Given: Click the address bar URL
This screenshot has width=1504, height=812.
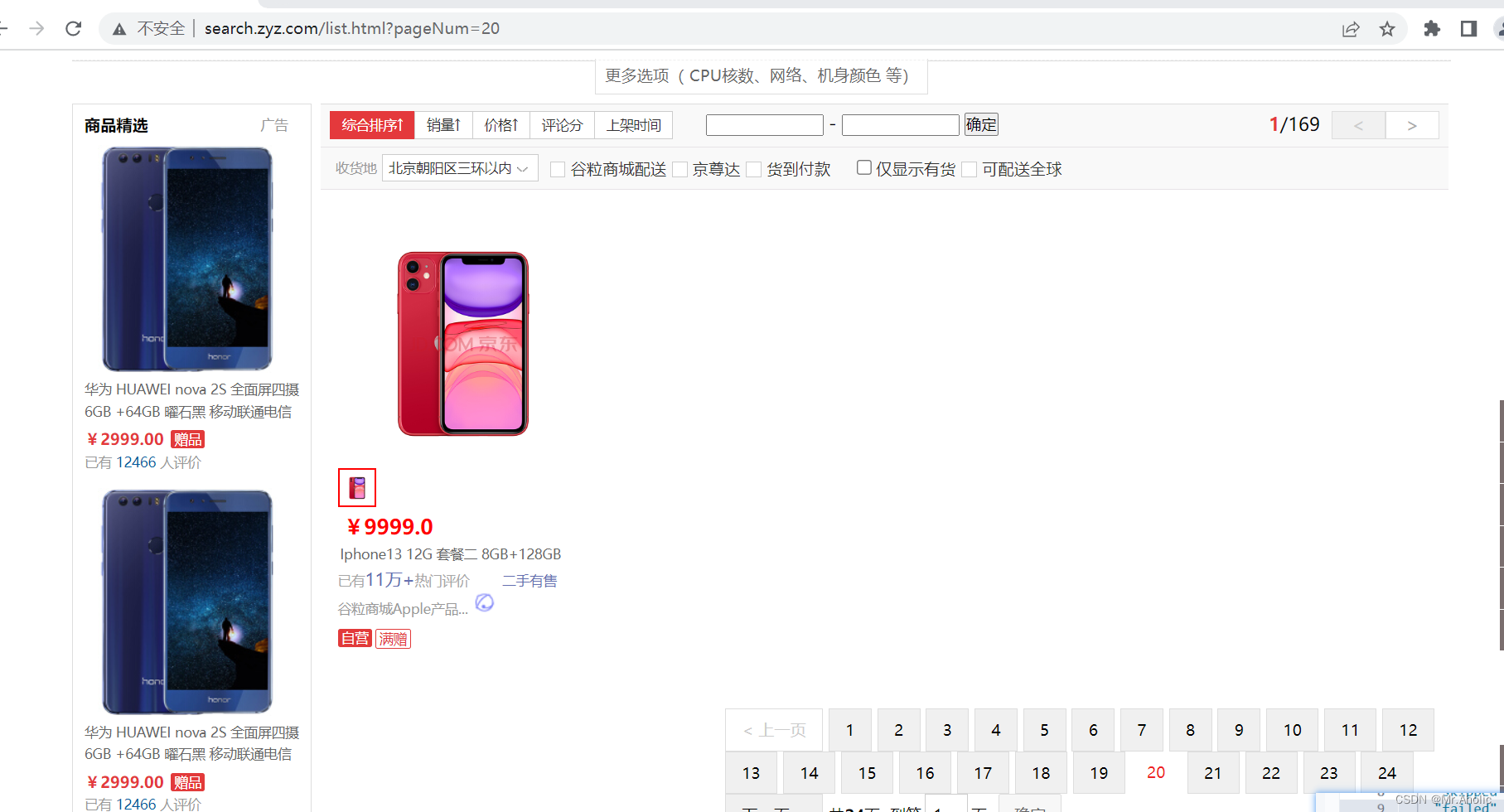Looking at the screenshot, I should [x=352, y=29].
